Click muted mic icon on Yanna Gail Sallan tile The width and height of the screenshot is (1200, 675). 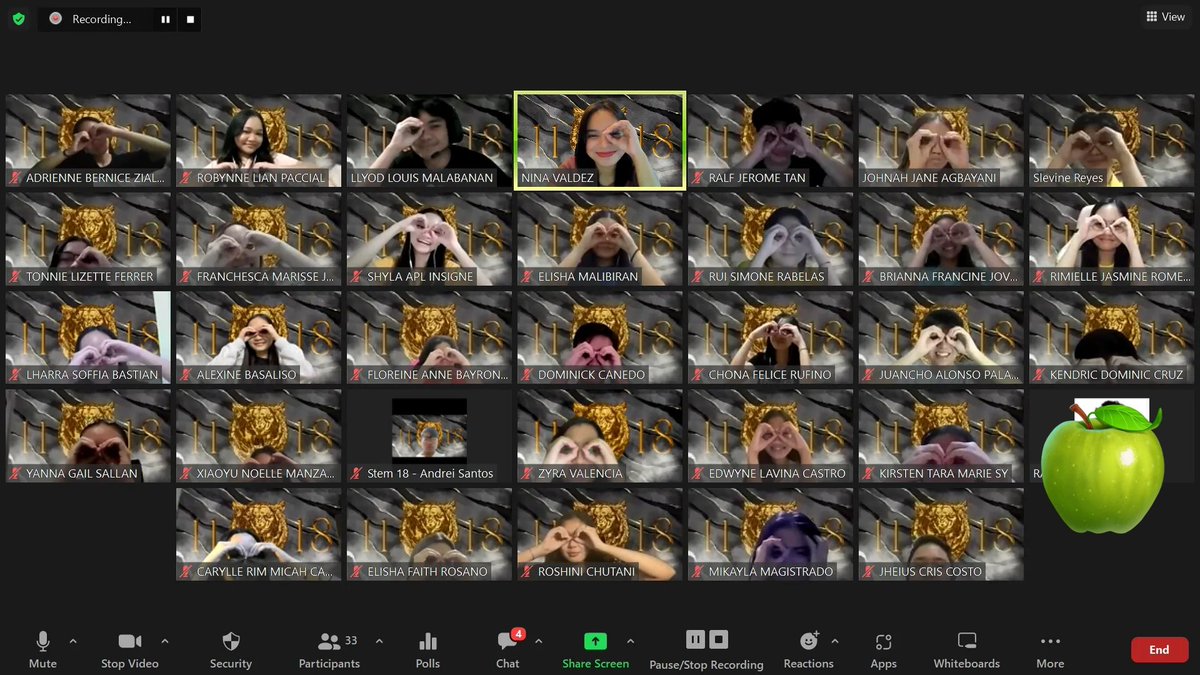pyautogui.click(x=15, y=473)
